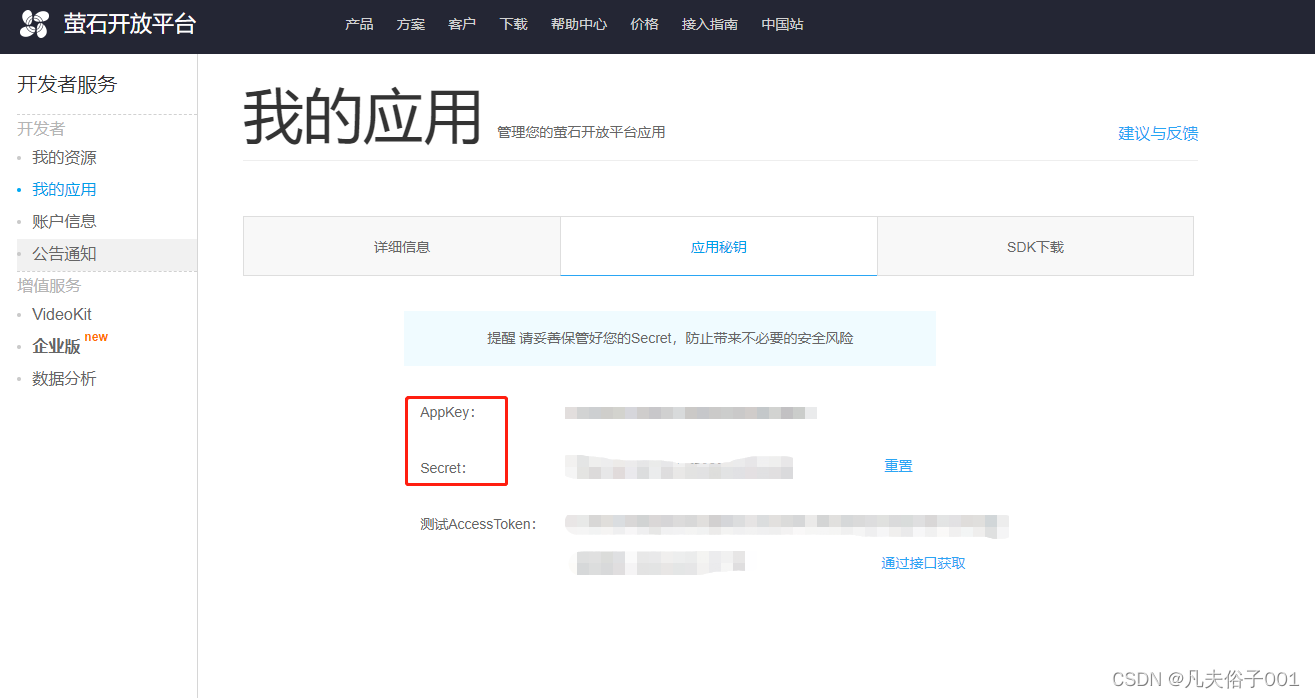Open 我的资源 in the sidebar
The height and width of the screenshot is (698, 1315).
click(x=64, y=158)
